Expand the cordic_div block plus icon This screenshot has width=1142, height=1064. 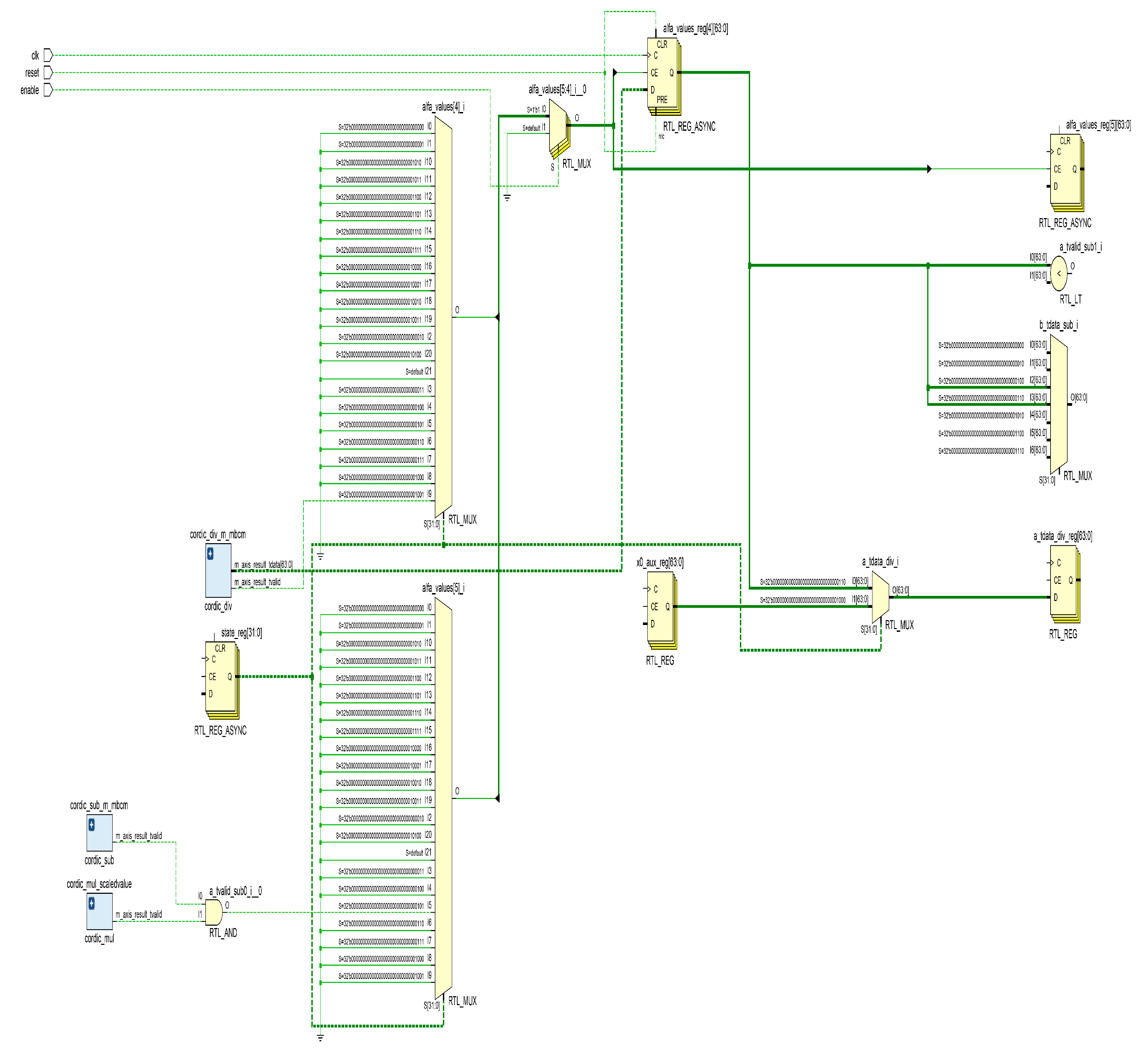210,553
